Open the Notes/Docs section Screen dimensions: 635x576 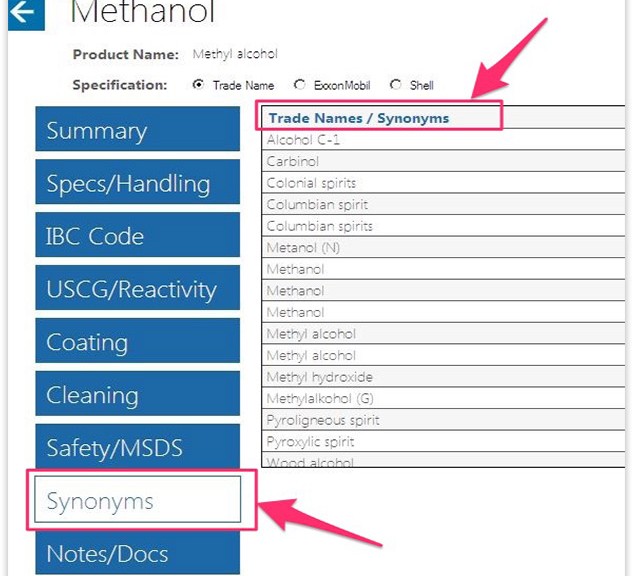138,553
